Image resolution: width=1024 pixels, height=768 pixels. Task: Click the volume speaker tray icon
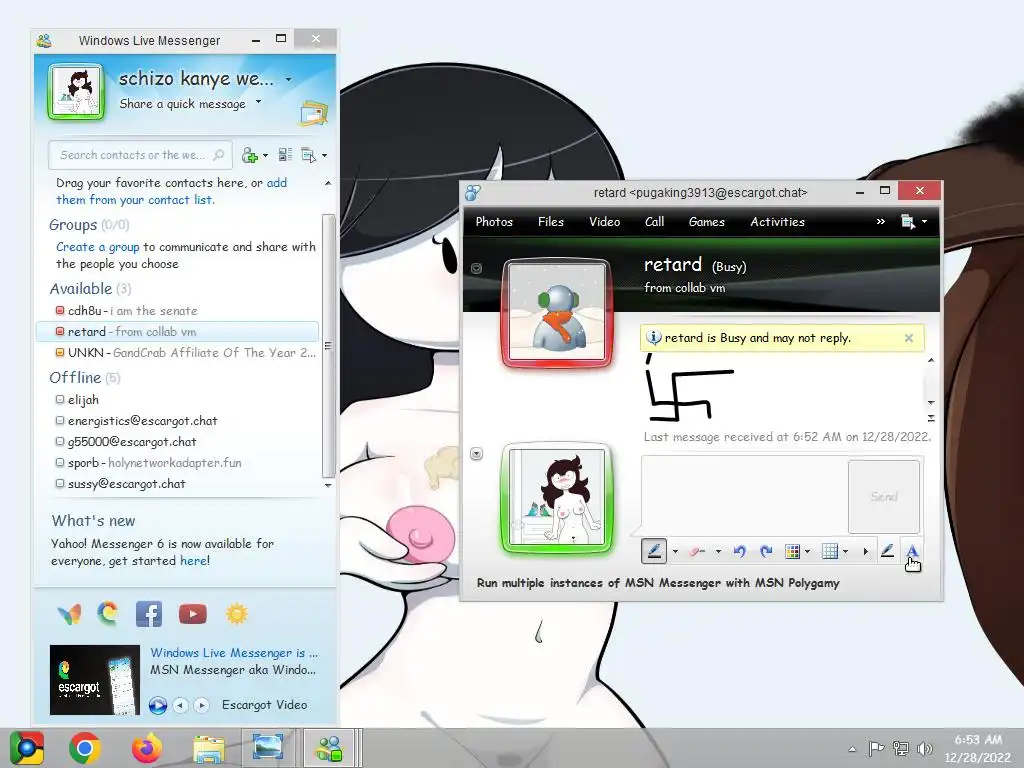click(925, 748)
